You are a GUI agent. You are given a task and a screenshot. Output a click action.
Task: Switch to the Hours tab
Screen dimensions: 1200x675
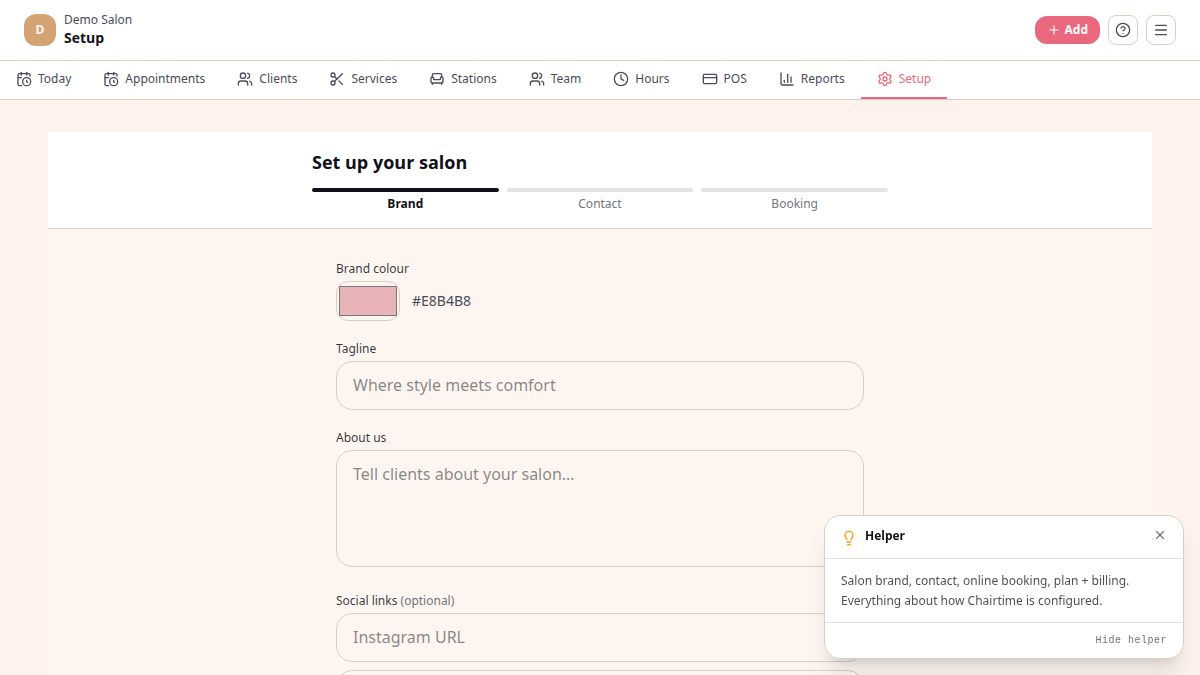pos(642,79)
